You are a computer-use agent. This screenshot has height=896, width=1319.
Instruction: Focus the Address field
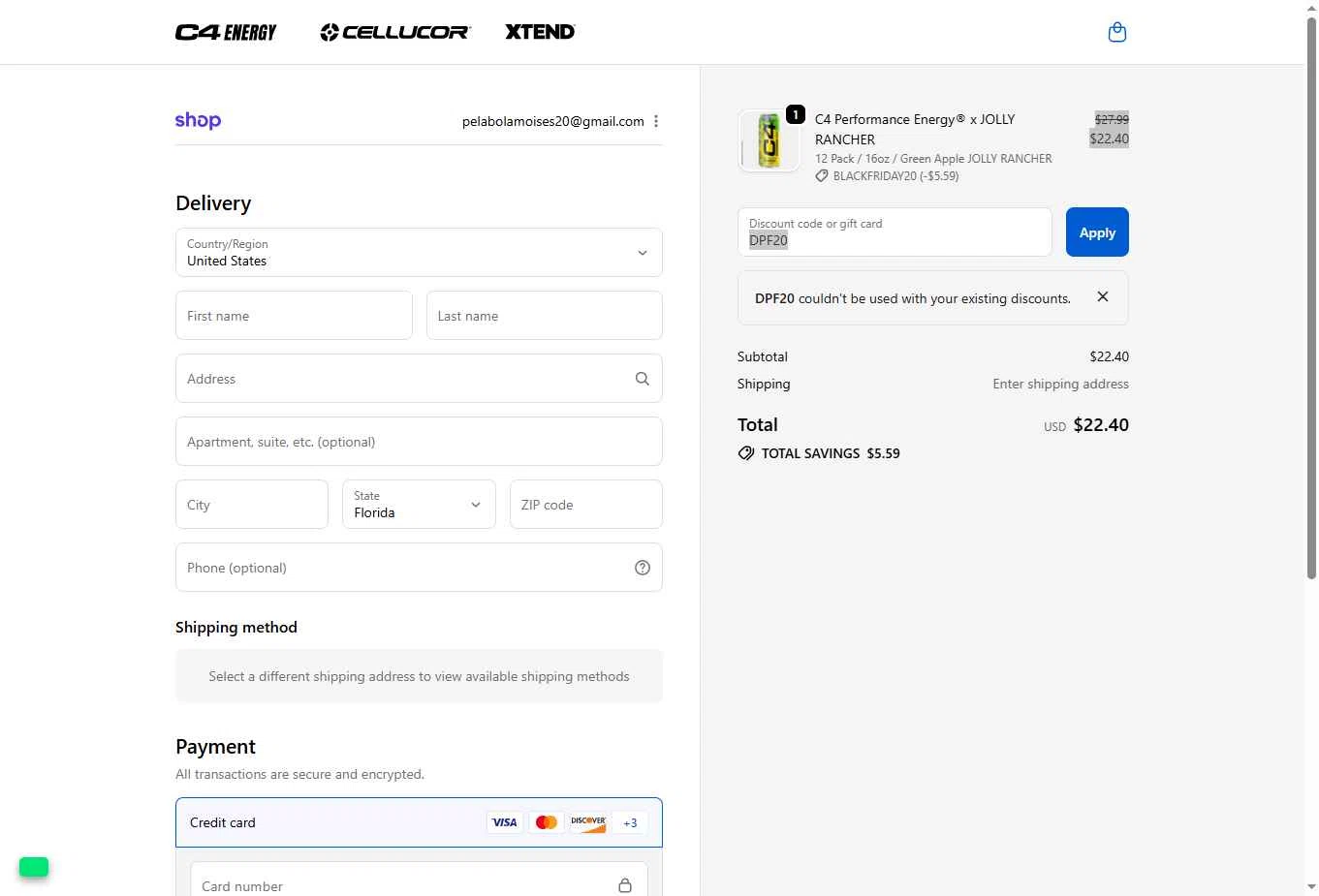(419, 379)
